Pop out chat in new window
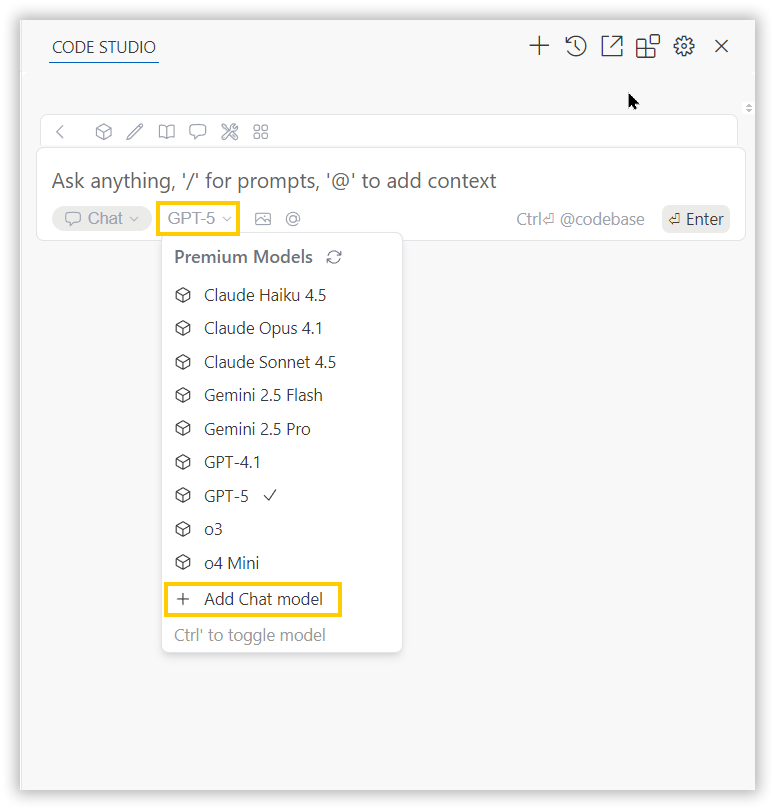The width and height of the screenshot is (775, 810). 611,46
